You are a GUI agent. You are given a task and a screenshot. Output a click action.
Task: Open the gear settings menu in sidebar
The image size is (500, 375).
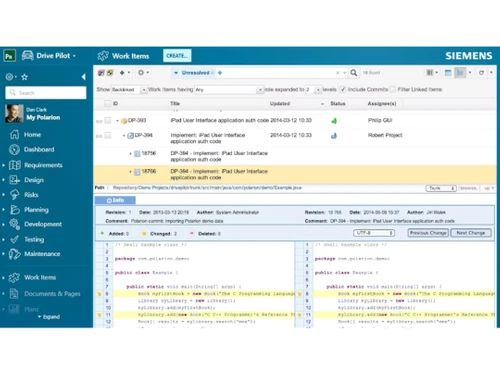point(11,77)
